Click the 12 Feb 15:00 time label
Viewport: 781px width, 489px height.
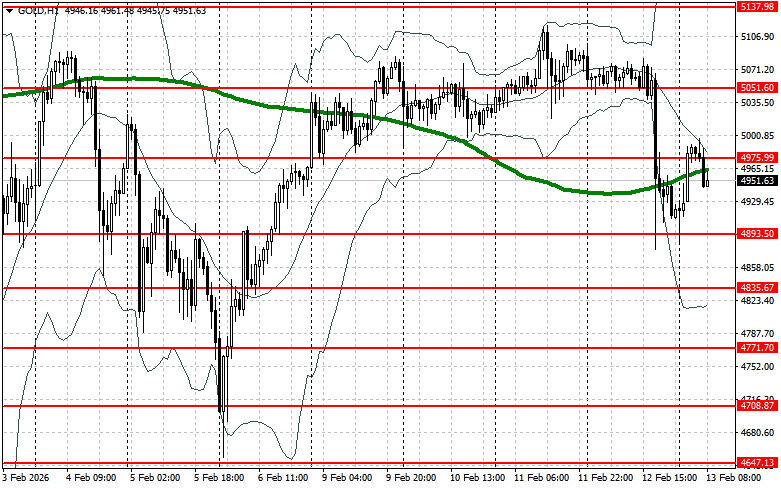pyautogui.click(x=670, y=478)
